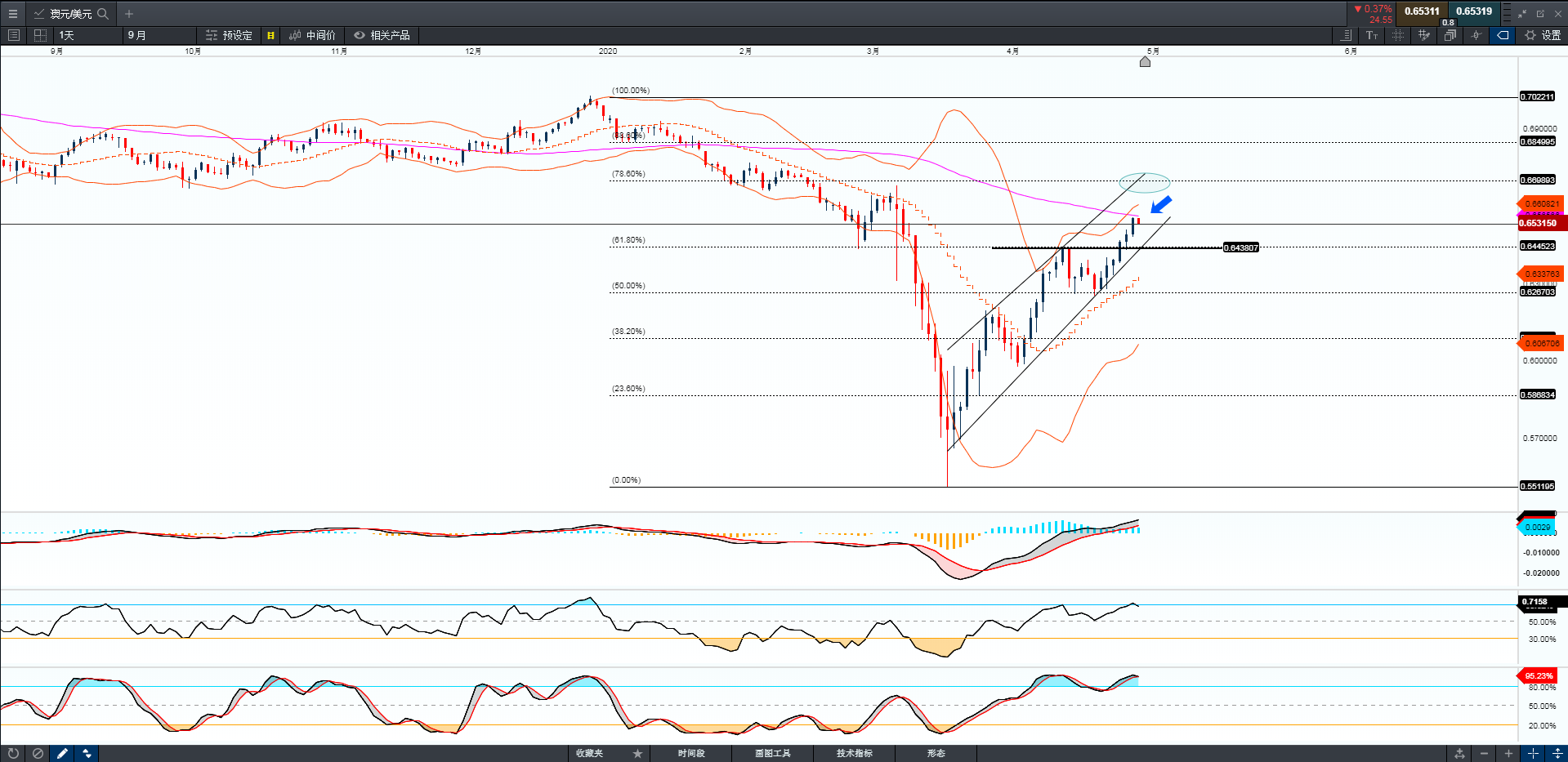Click orange indicator value 0.606706
Image resolution: width=1568 pixels, height=762 pixels.
tap(1541, 343)
